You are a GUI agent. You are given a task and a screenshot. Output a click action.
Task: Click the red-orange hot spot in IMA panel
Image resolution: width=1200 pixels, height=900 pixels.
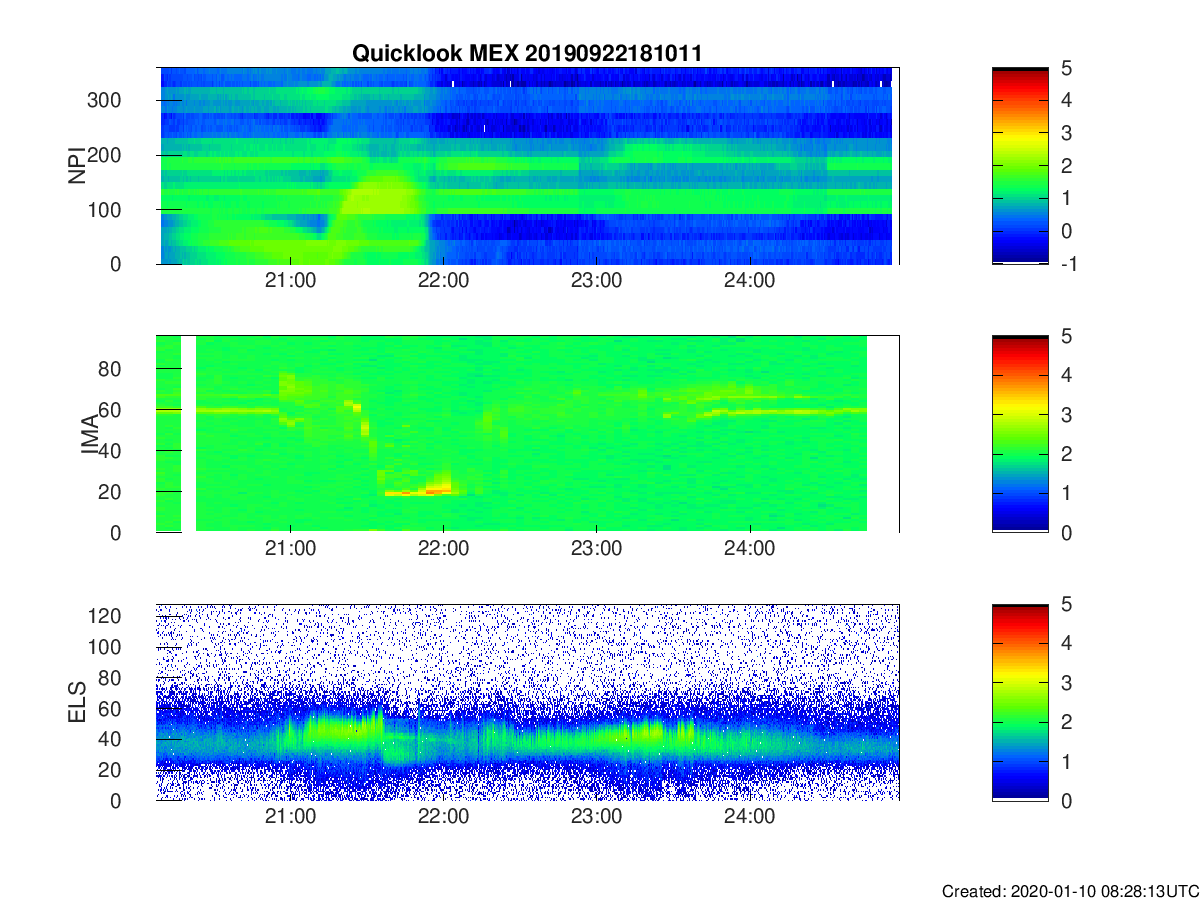click(x=420, y=490)
